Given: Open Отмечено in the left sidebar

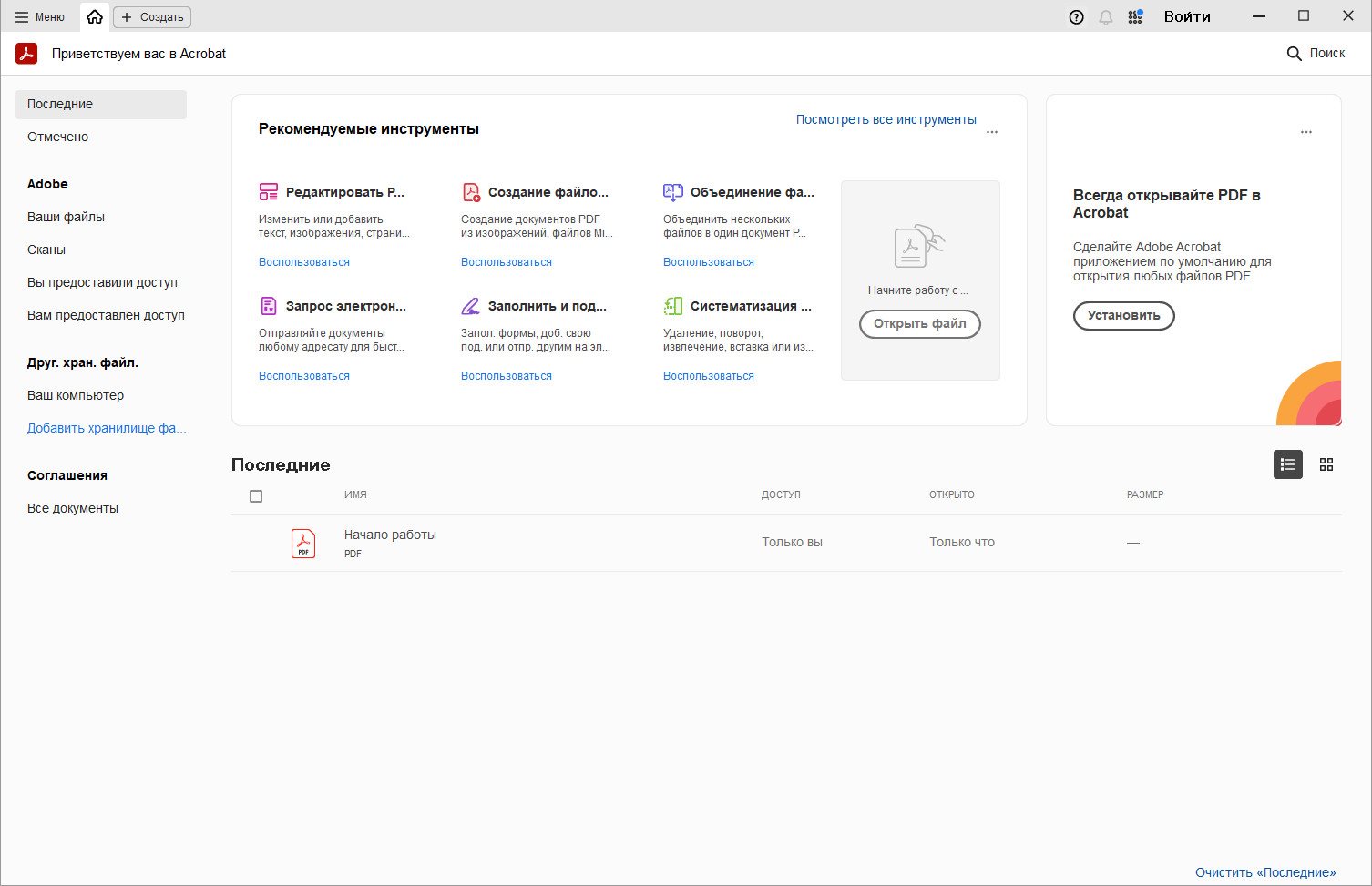Looking at the screenshot, I should pos(57,137).
